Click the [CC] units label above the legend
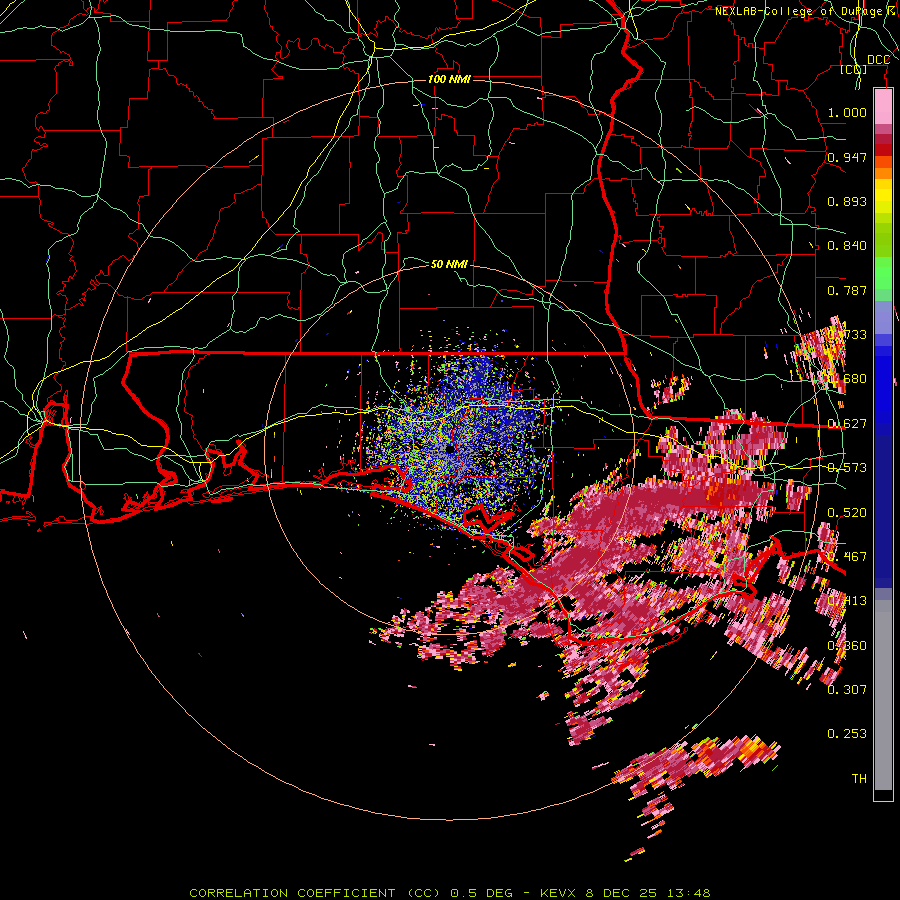Image resolution: width=900 pixels, height=900 pixels. [853, 70]
